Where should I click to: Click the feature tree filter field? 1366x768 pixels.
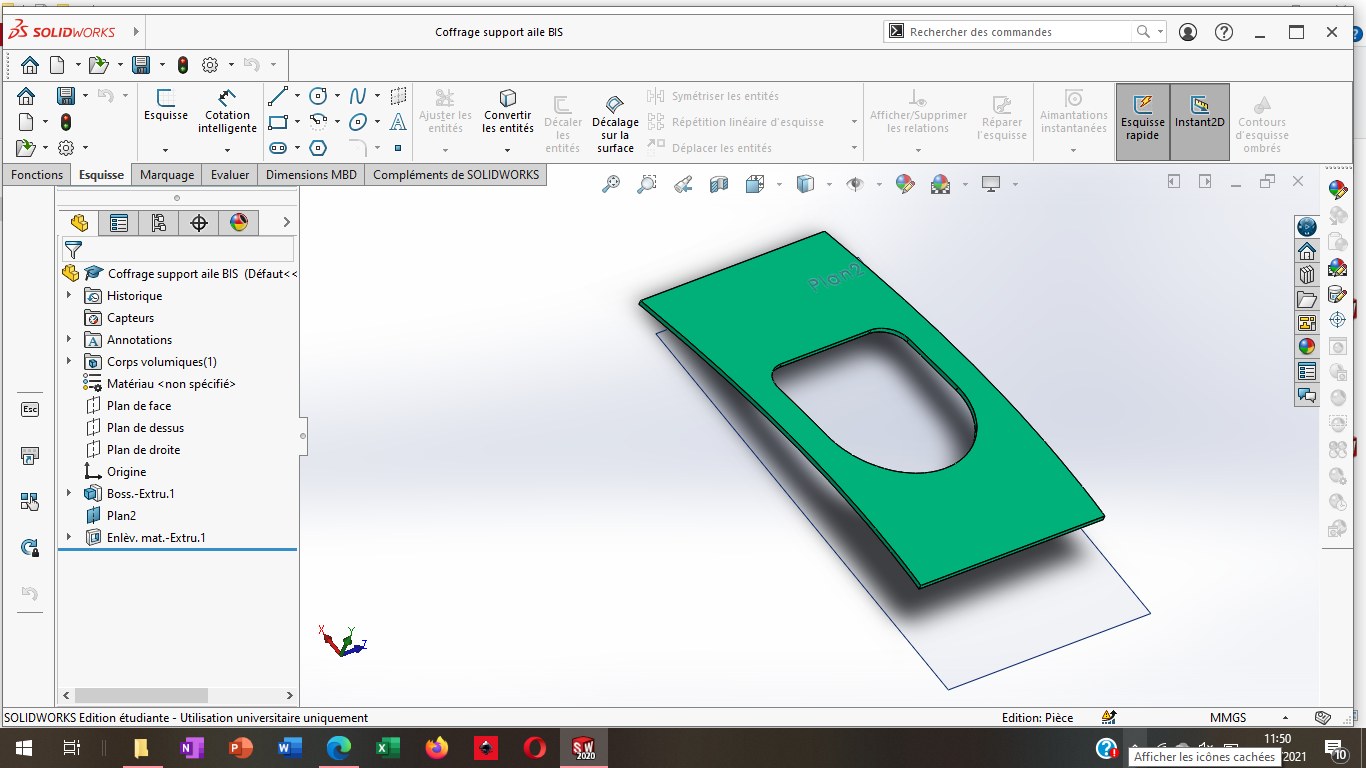tap(178, 250)
